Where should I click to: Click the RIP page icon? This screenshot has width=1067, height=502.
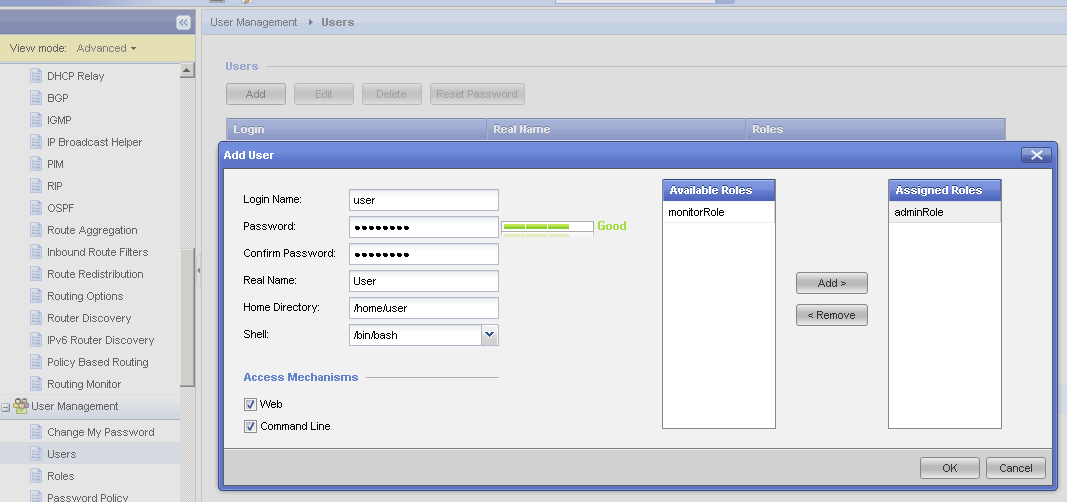coord(36,186)
